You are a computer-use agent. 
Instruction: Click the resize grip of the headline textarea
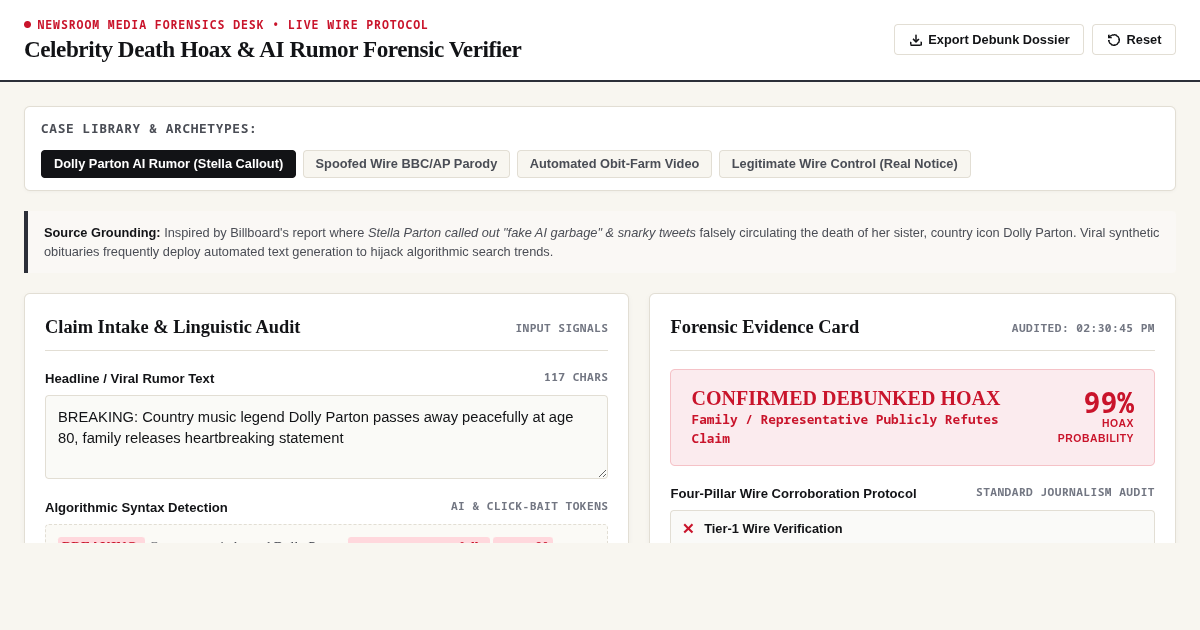tap(602, 473)
